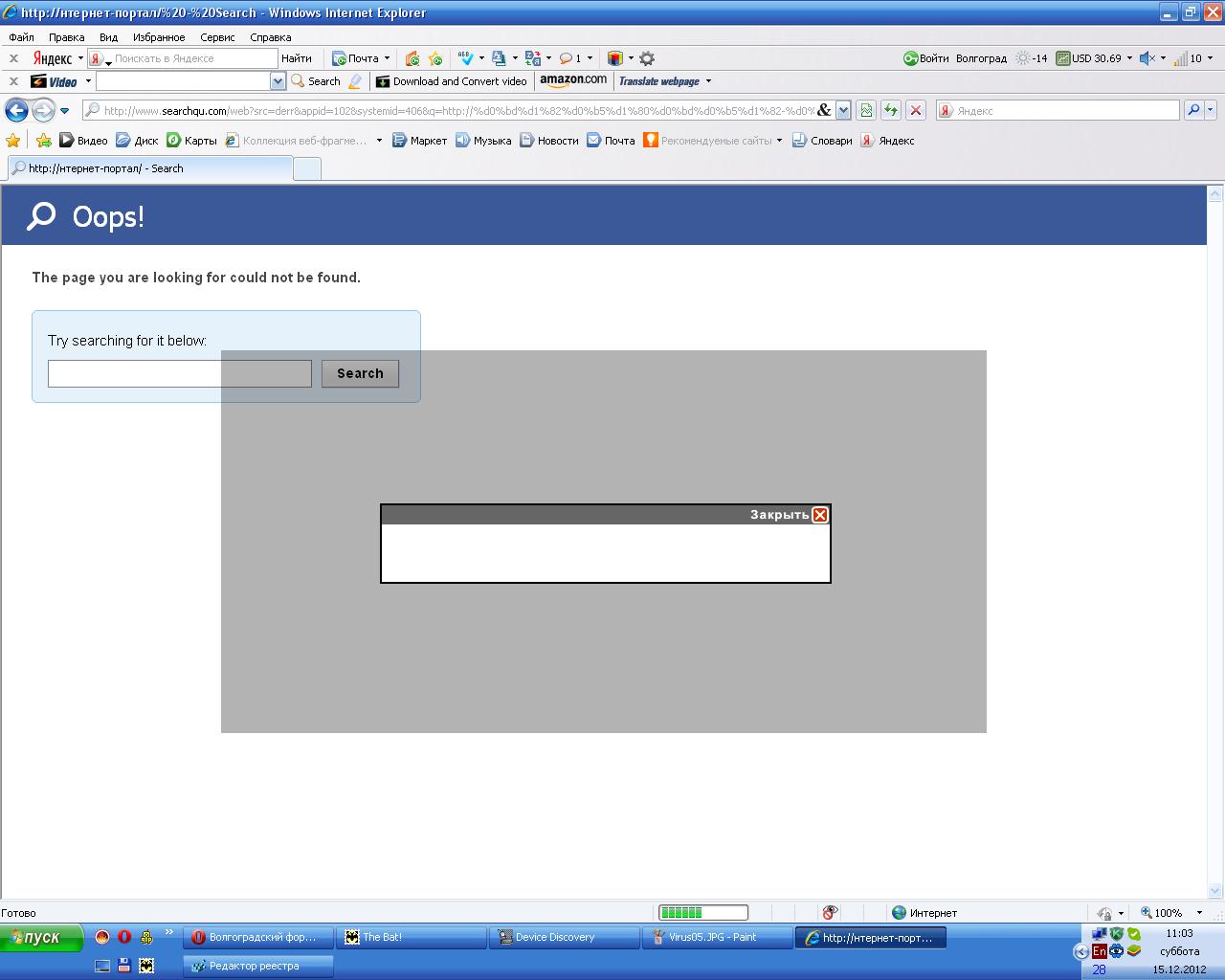Click the page search input field
Screen dimensions: 1225x980
tap(180, 373)
